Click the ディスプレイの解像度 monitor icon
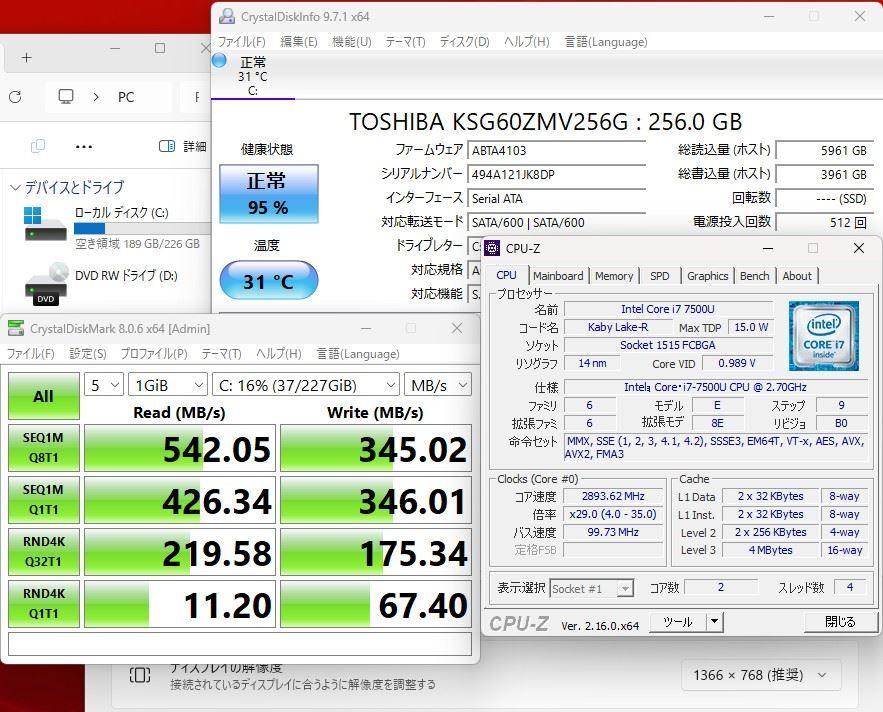This screenshot has height=712, width=883. 140,676
